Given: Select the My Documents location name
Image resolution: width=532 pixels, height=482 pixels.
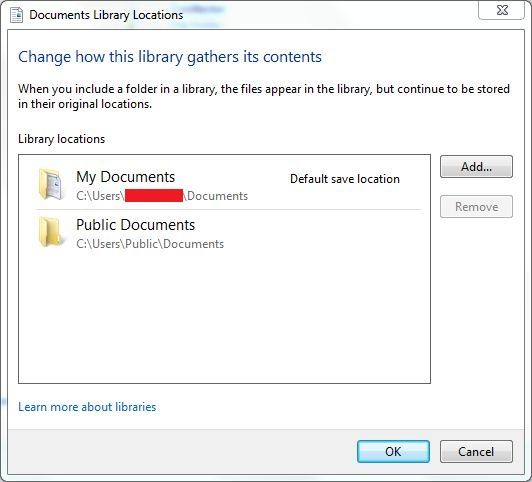Looking at the screenshot, I should pos(126,177).
